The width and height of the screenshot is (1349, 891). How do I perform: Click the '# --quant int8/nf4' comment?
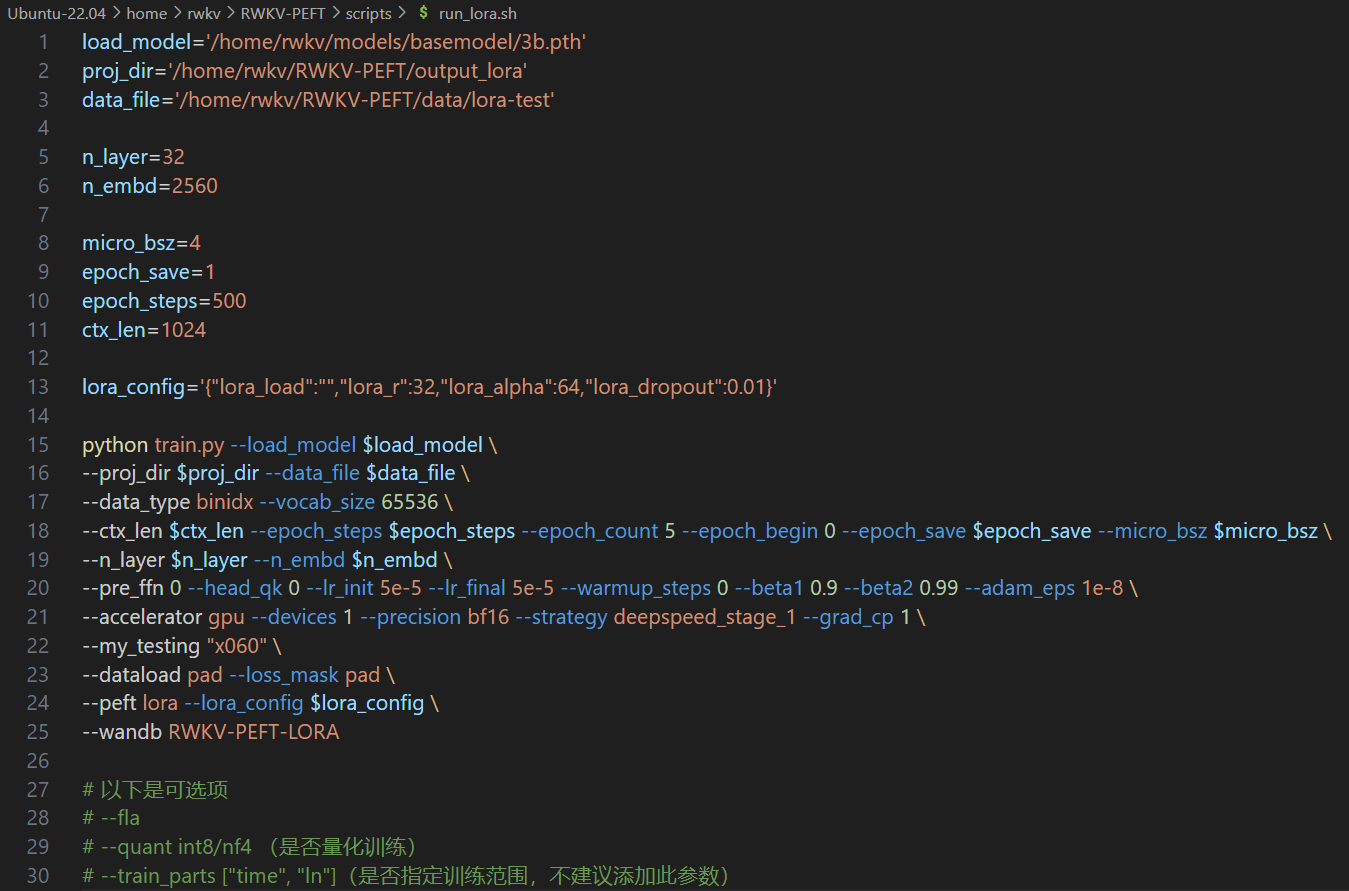(x=167, y=847)
